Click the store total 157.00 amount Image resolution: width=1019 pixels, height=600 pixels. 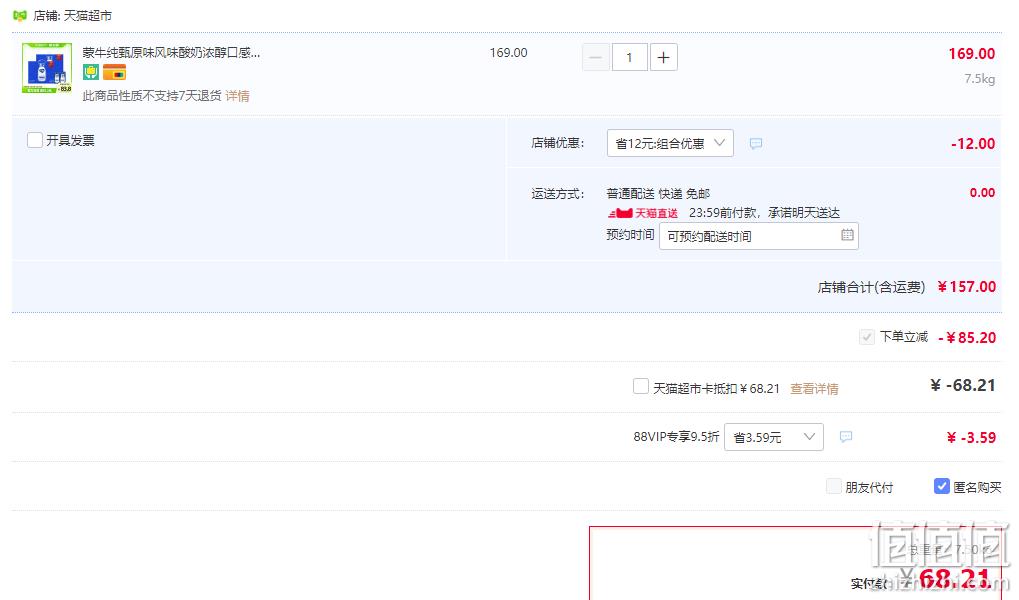pyautogui.click(x=966, y=287)
